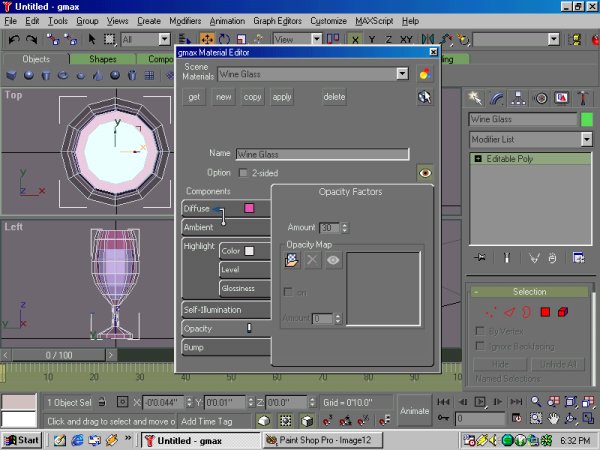Activate the Select and Rotate tool
600x450 pixels.
point(224,39)
